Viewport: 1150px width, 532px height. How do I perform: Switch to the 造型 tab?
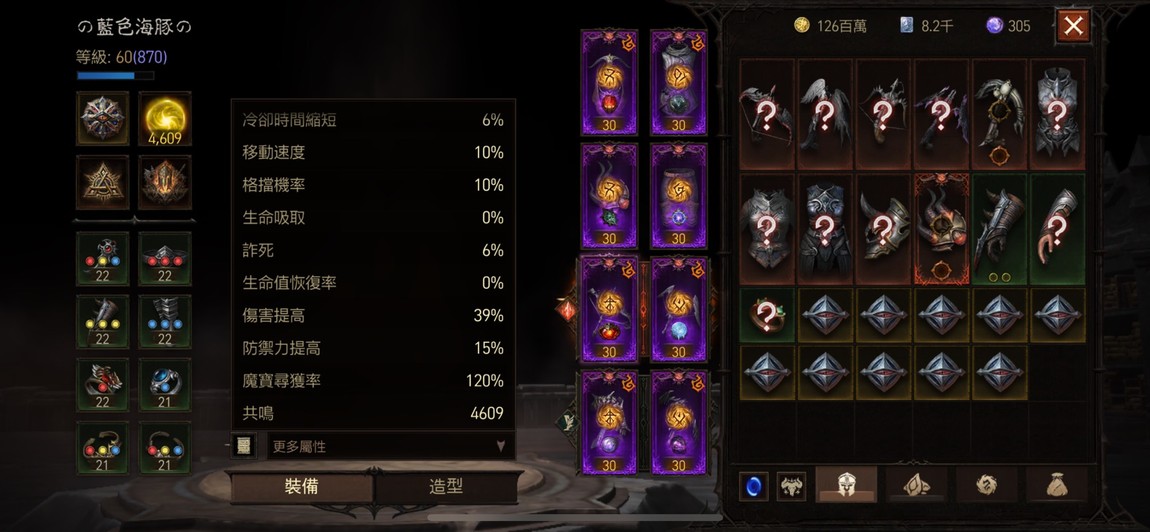(447, 487)
